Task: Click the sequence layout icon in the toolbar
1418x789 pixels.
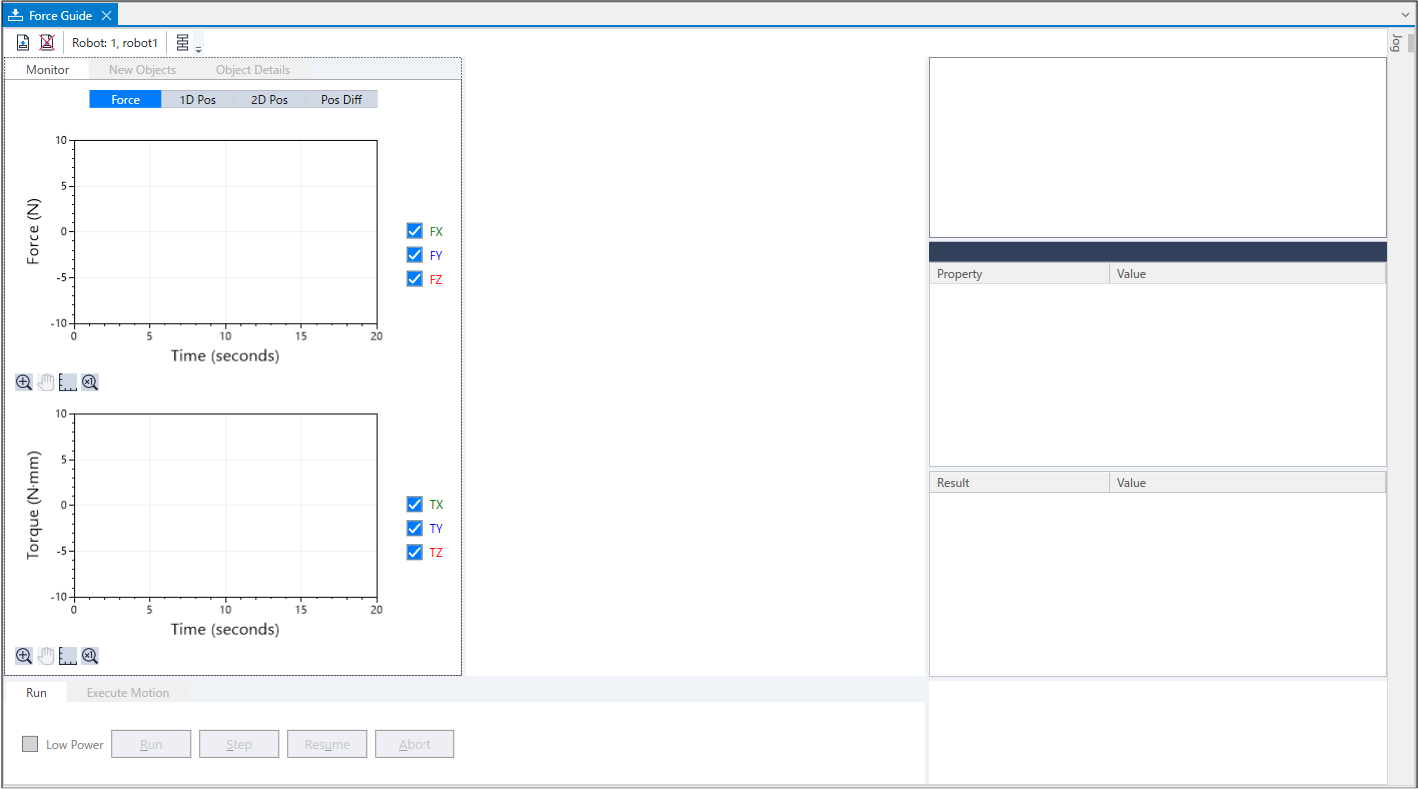Action: [x=183, y=43]
